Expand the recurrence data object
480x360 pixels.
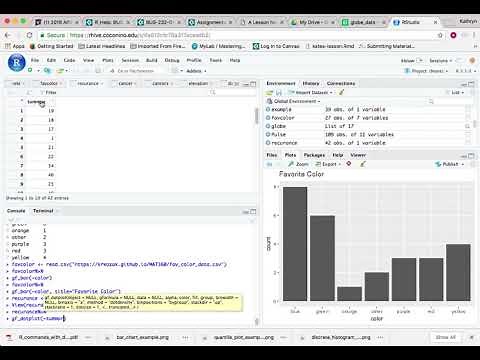pyautogui.click(x=268, y=143)
